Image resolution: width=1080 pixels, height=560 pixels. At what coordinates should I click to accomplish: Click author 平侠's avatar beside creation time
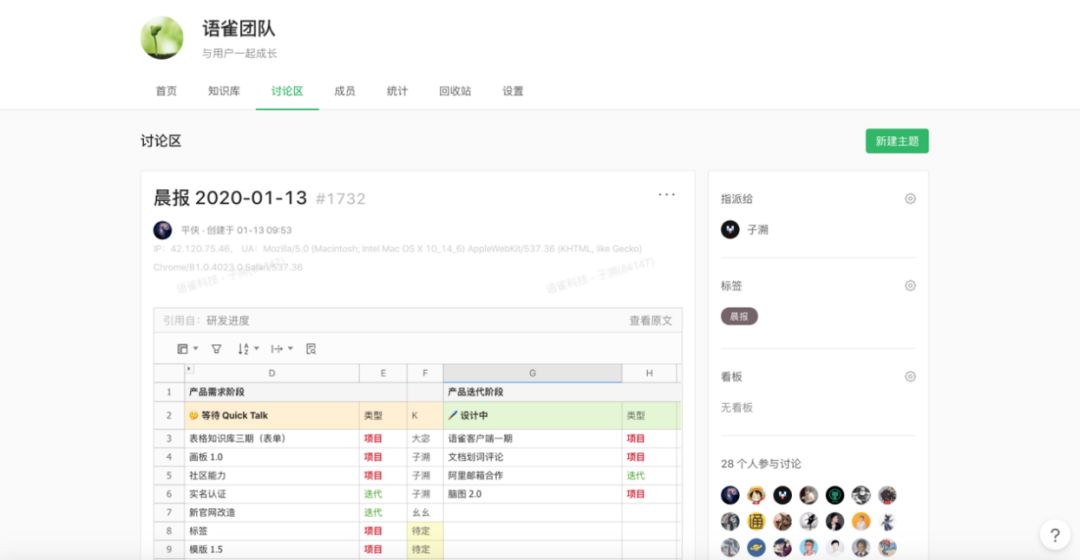coord(163,230)
